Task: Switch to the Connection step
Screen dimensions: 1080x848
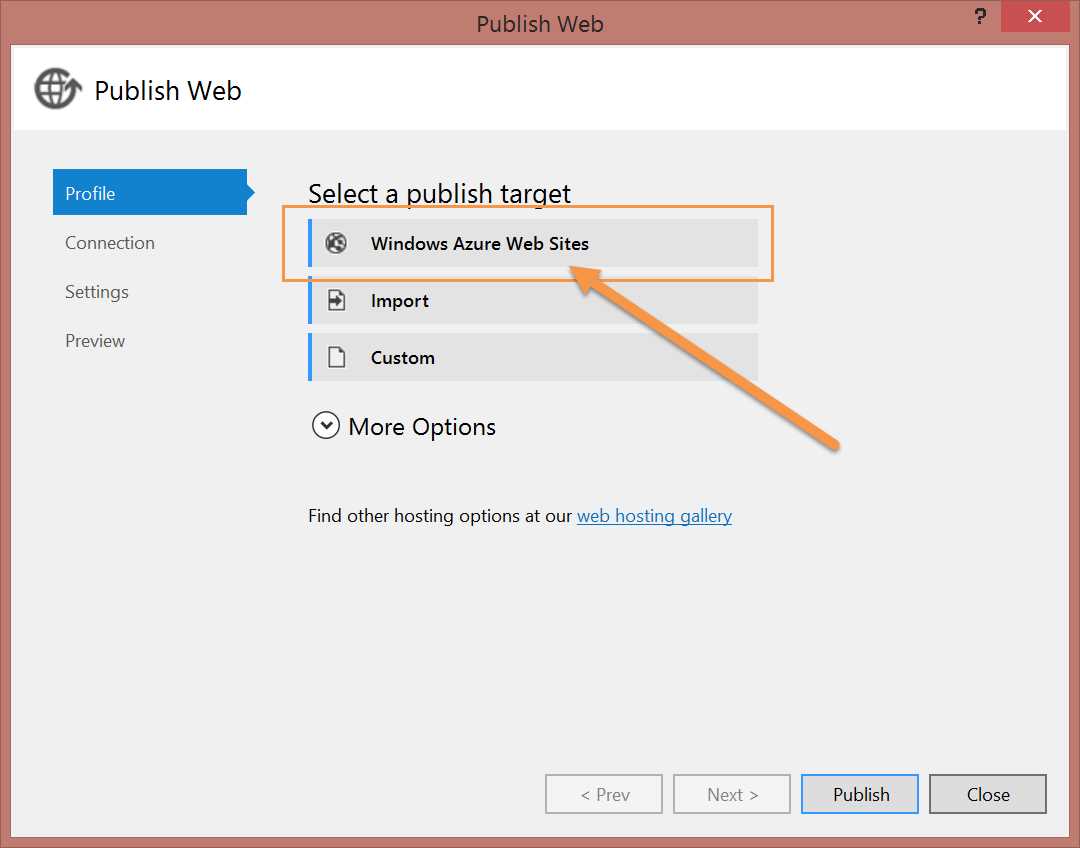Action: [109, 242]
